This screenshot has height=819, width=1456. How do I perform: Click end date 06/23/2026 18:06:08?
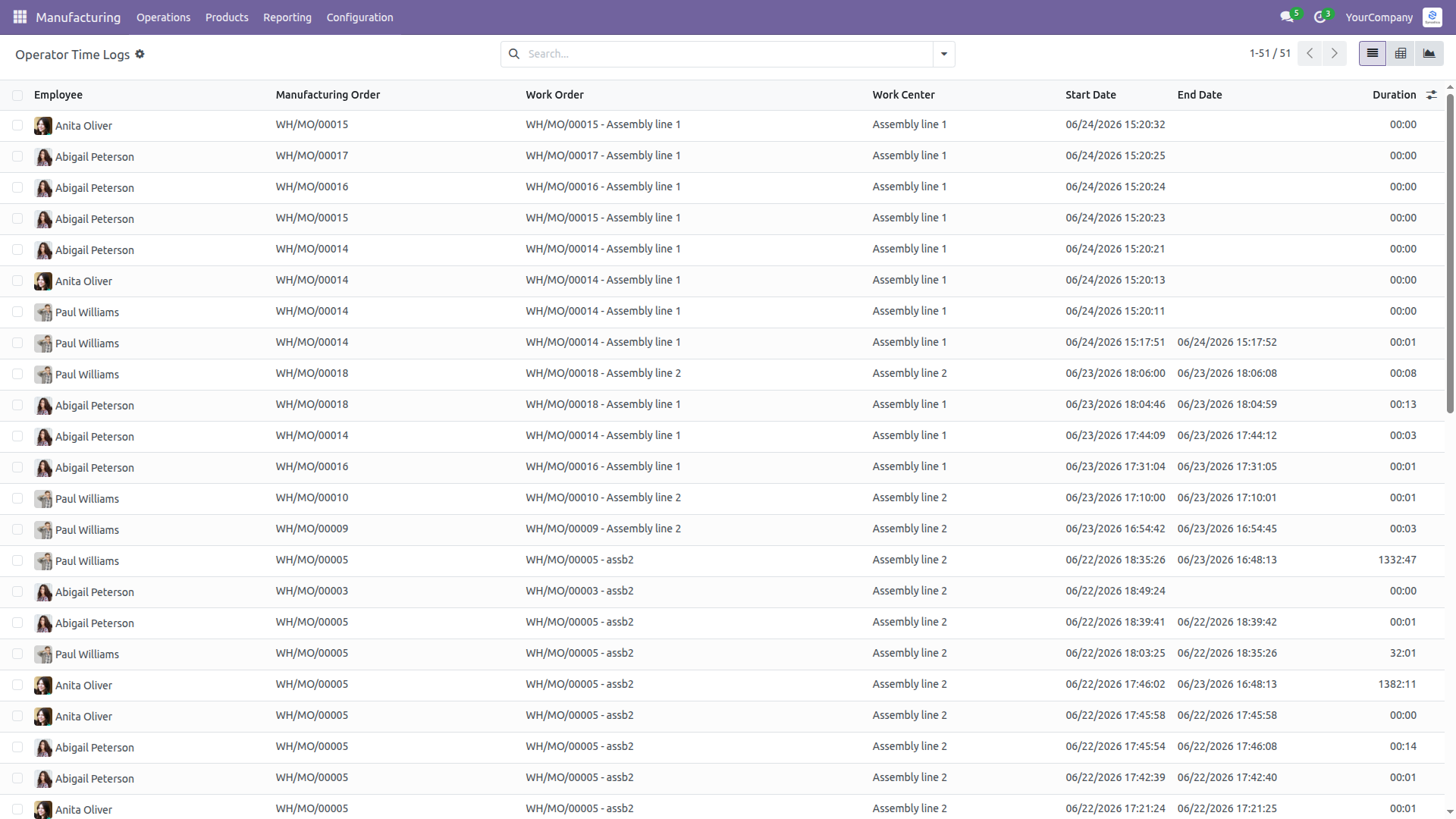[1227, 373]
